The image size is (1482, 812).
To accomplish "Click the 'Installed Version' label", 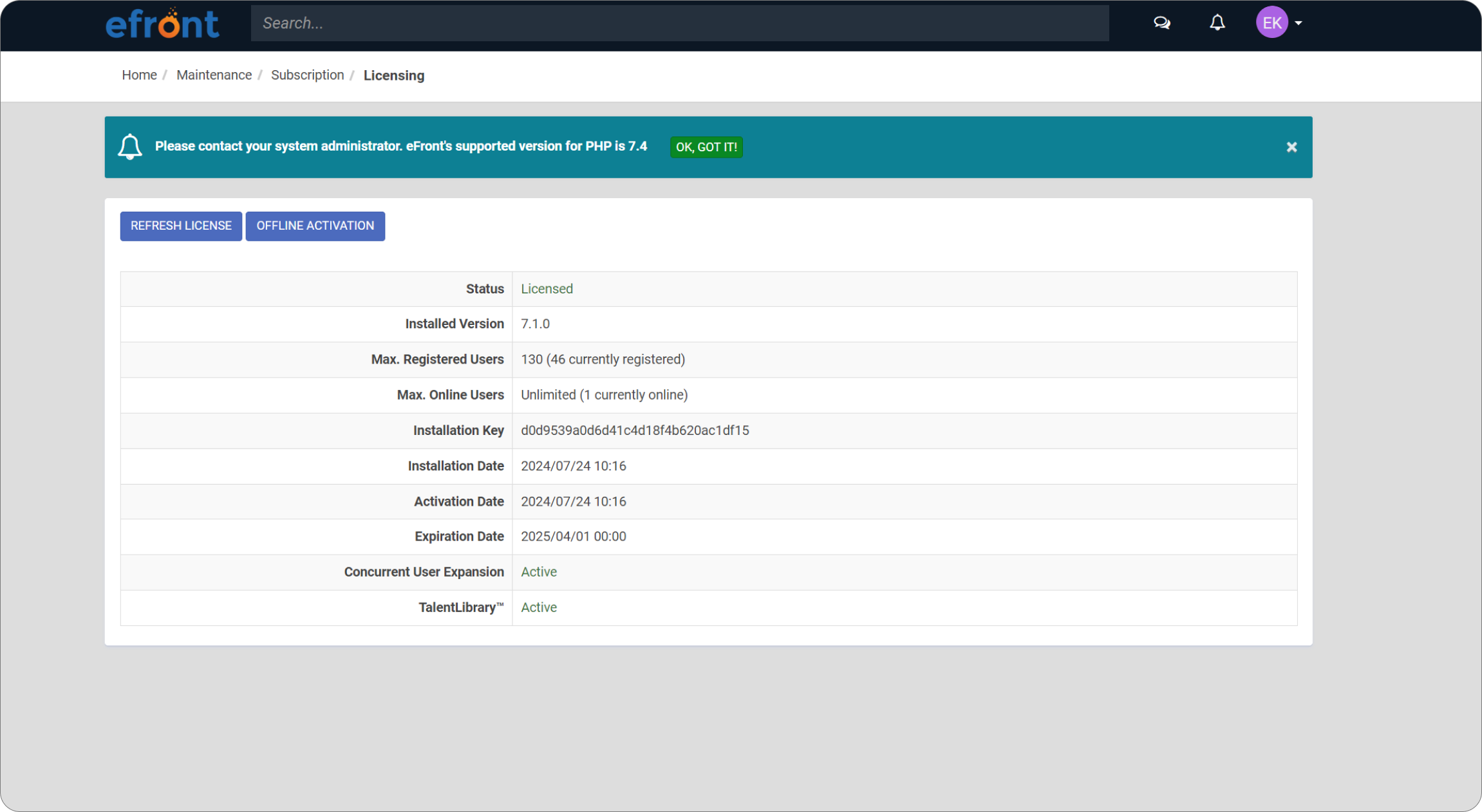I will coord(455,324).
